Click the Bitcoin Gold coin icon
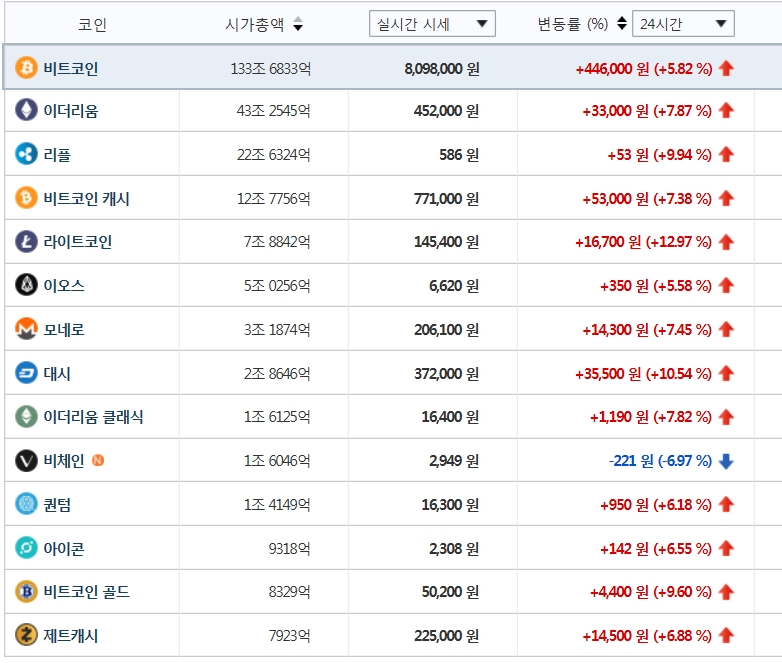The width and height of the screenshot is (782, 663). [26, 592]
